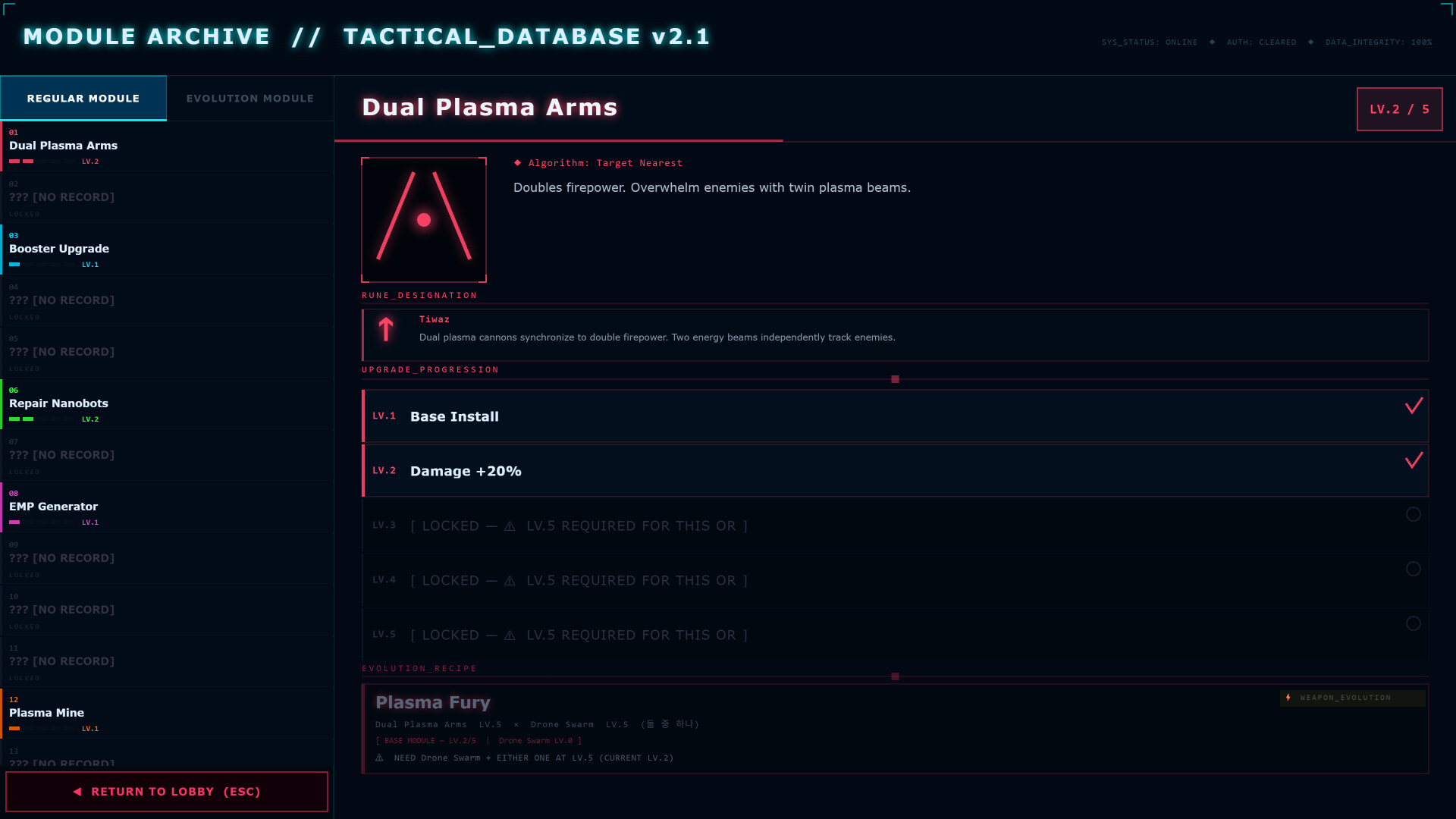
Task: Select the LV.5 locked circle indicator
Action: pos(1414,623)
